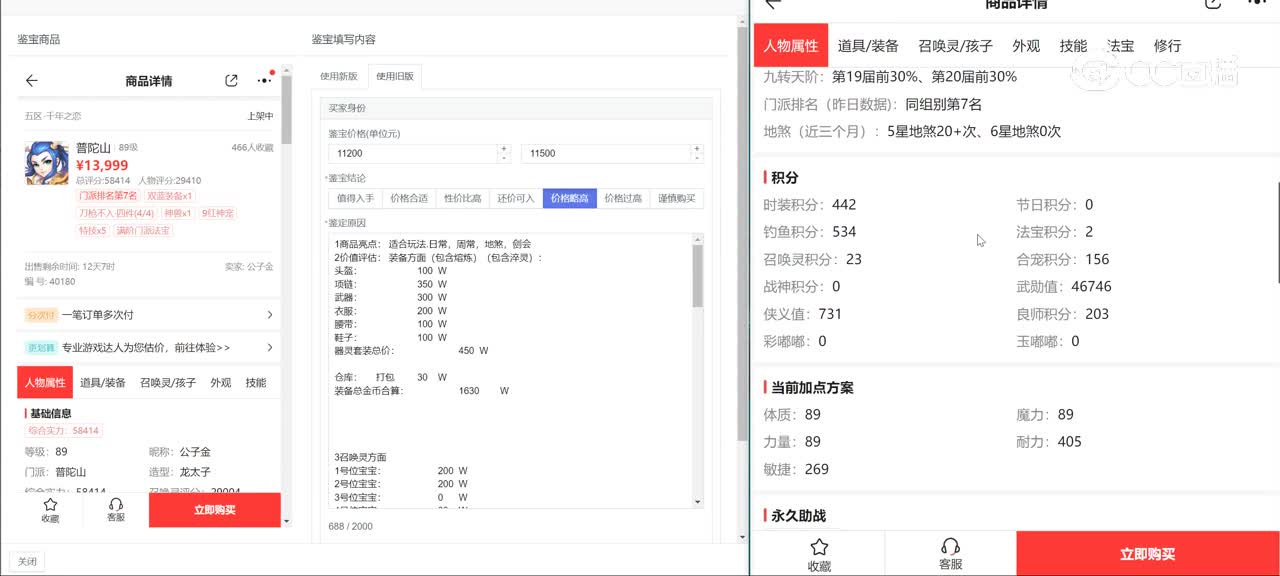Click the back arrow in left 商品详情 header
Viewport: 1280px width, 576px height.
[32, 81]
